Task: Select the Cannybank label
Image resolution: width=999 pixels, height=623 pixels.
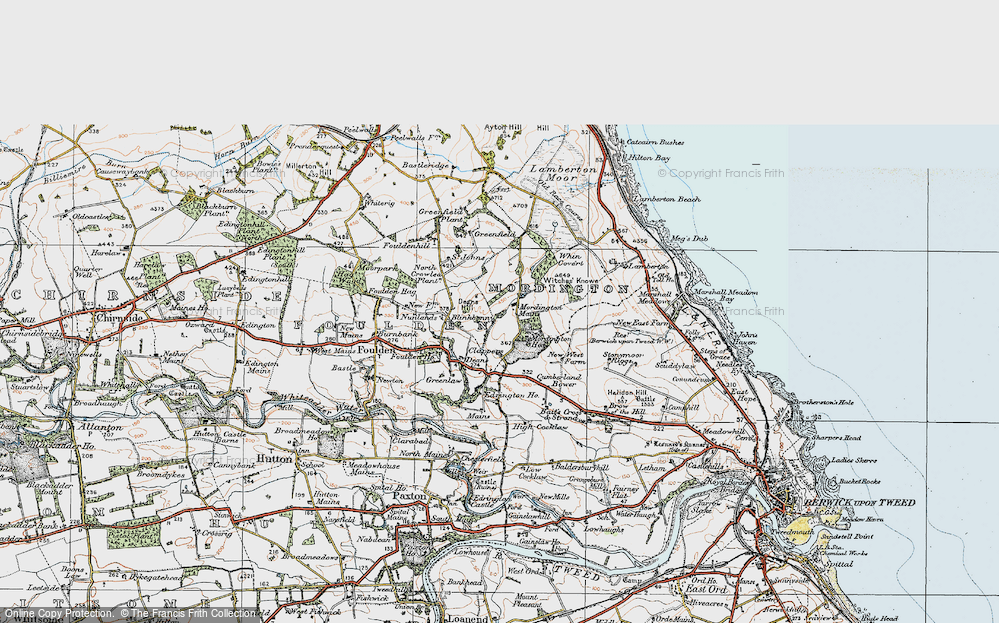Action: (x=234, y=465)
